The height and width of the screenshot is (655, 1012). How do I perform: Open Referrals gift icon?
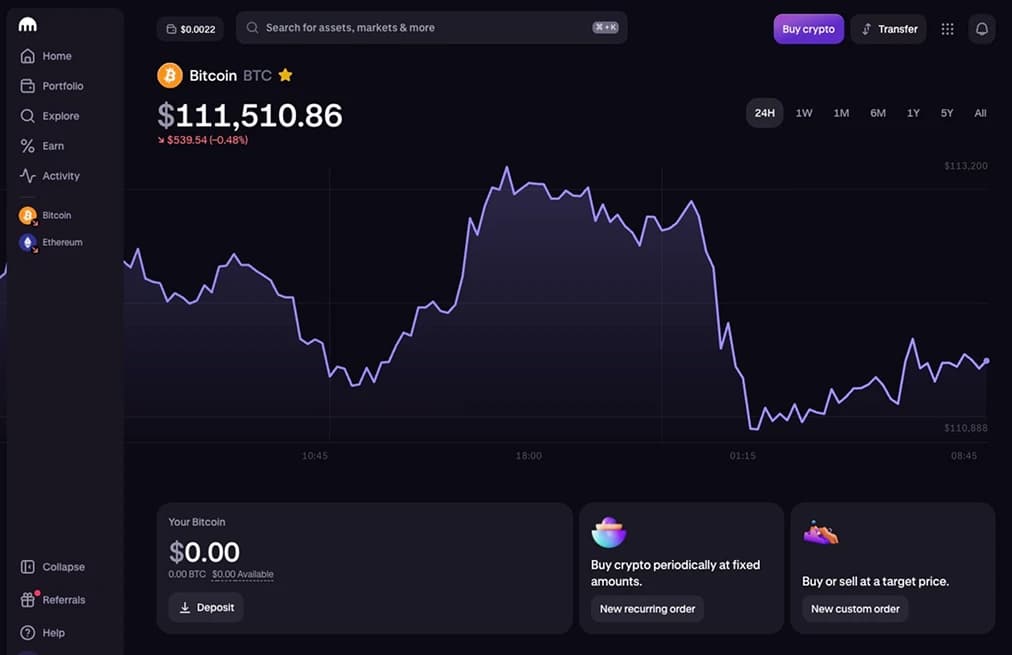coord(28,600)
